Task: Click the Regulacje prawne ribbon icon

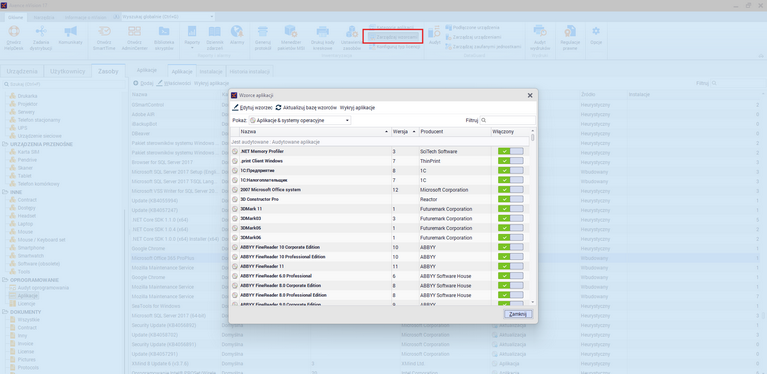Action: [570, 32]
